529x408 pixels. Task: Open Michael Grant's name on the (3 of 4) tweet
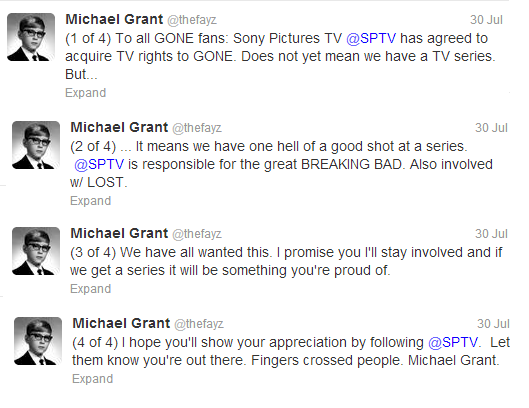coord(119,233)
